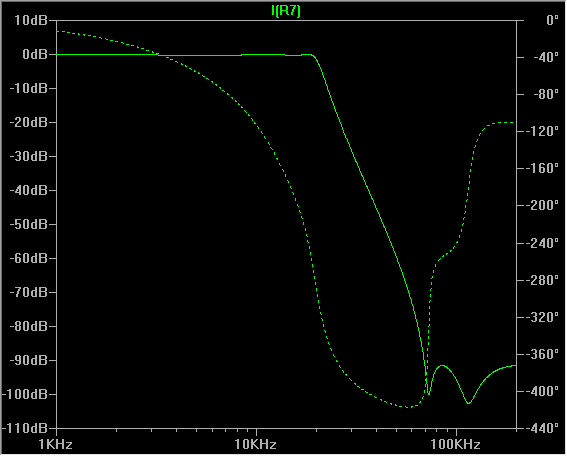Click the -100dB magnitude axis label

point(25,394)
